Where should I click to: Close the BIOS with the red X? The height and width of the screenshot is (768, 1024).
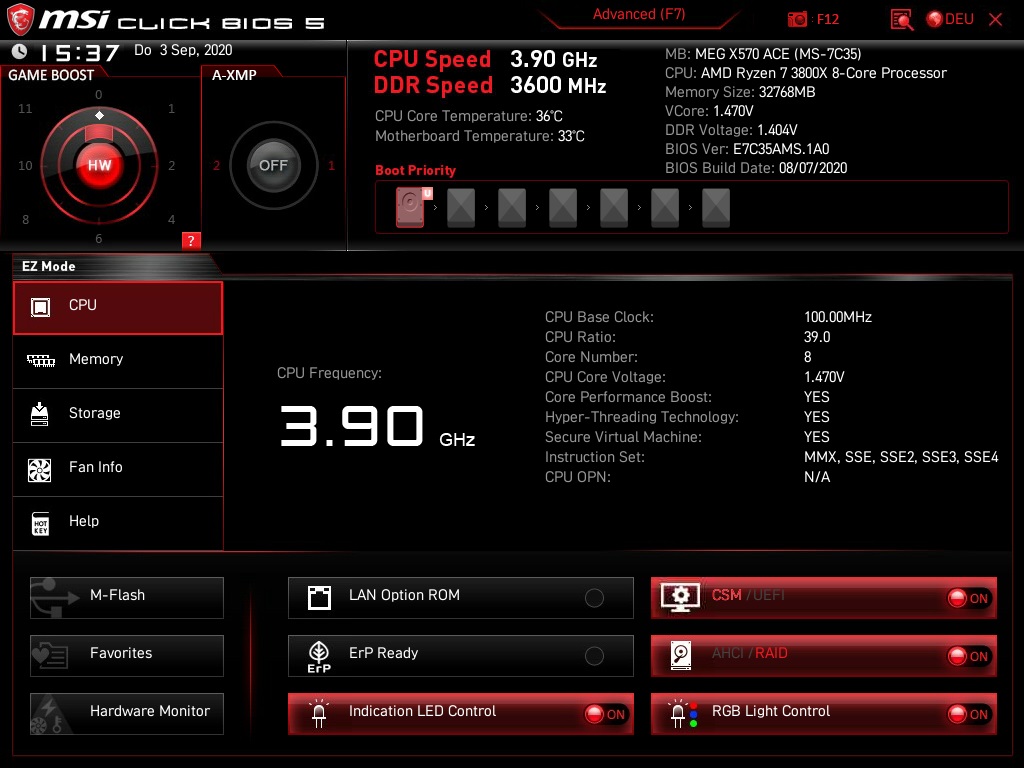click(995, 20)
